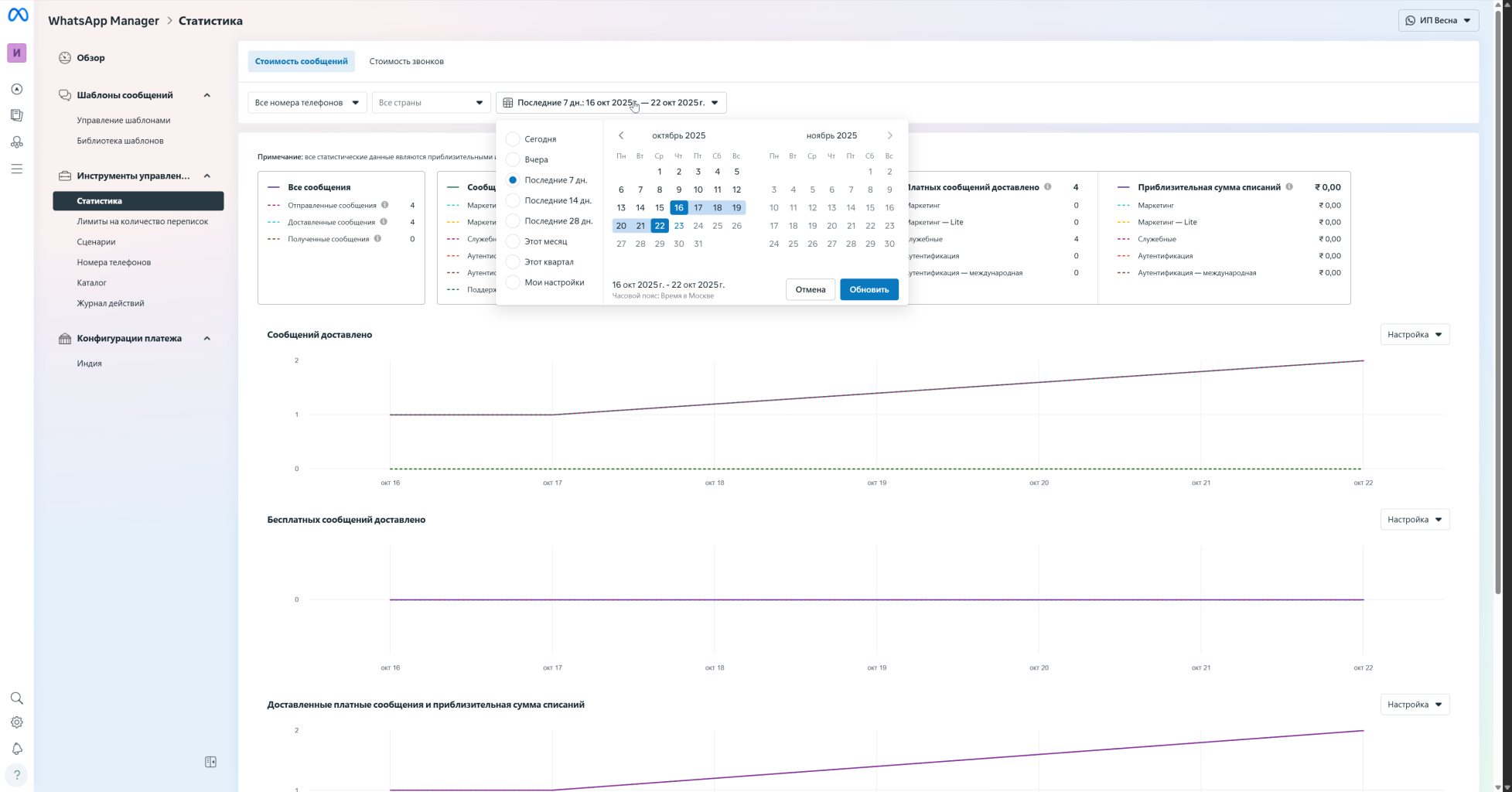This screenshot has height=792, width=1512.
Task: Open the Все страны dropdown
Action: click(x=430, y=102)
